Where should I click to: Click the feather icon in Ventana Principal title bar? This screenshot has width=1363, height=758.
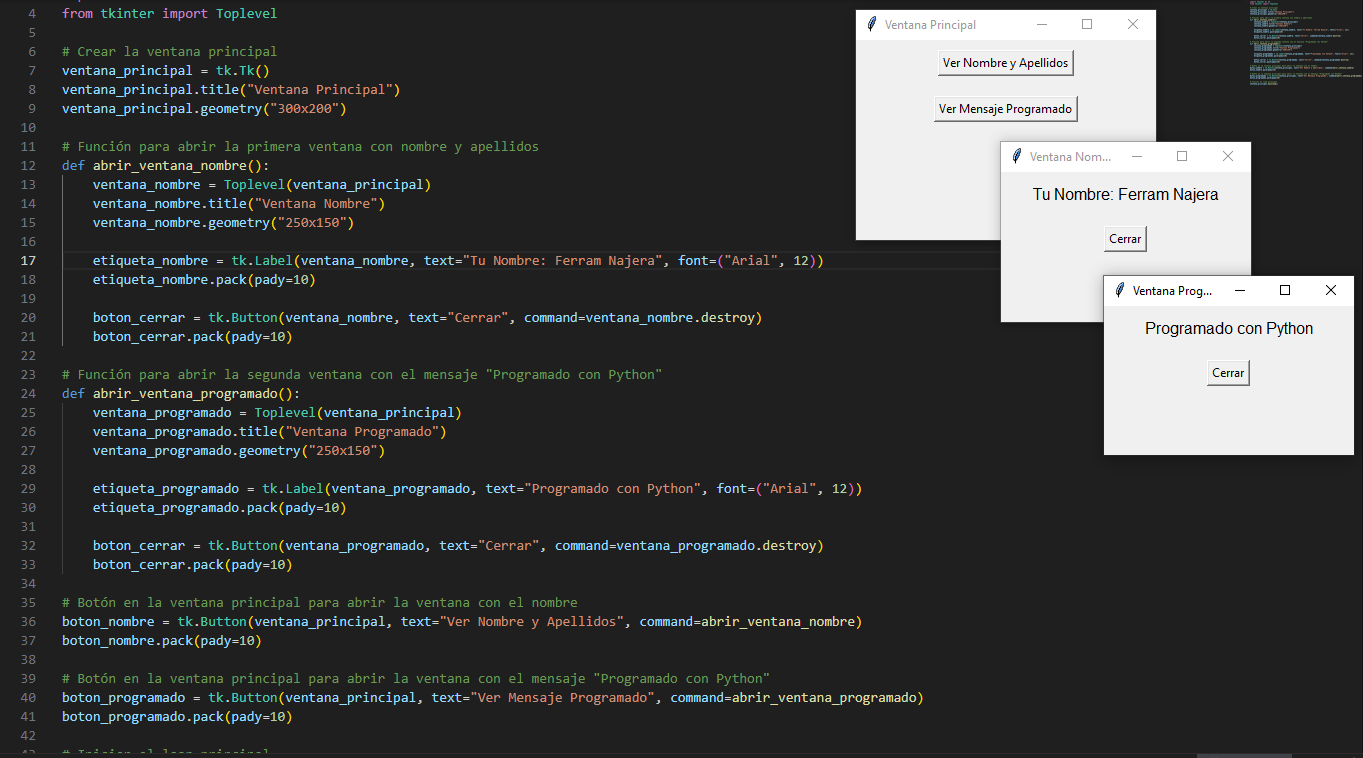(x=872, y=25)
